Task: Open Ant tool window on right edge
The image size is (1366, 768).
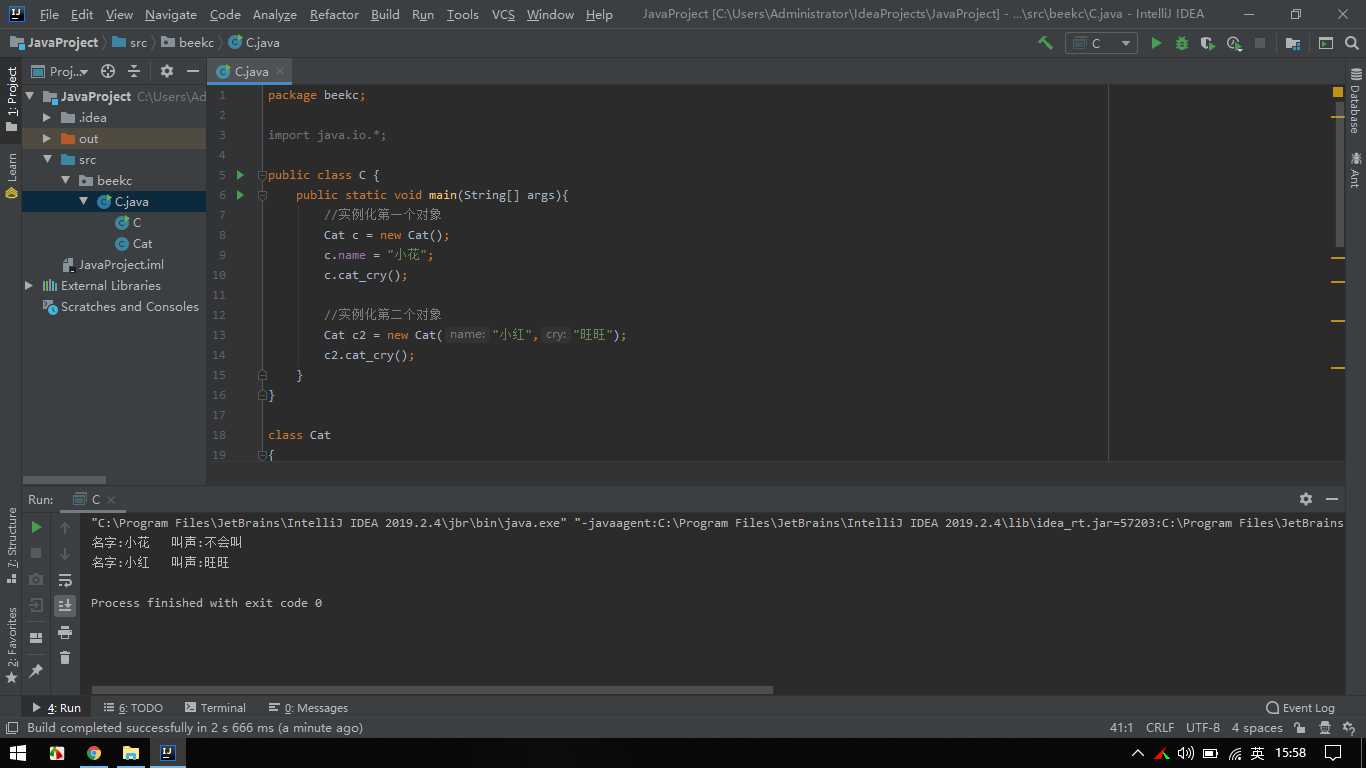Action: pos(1356,170)
